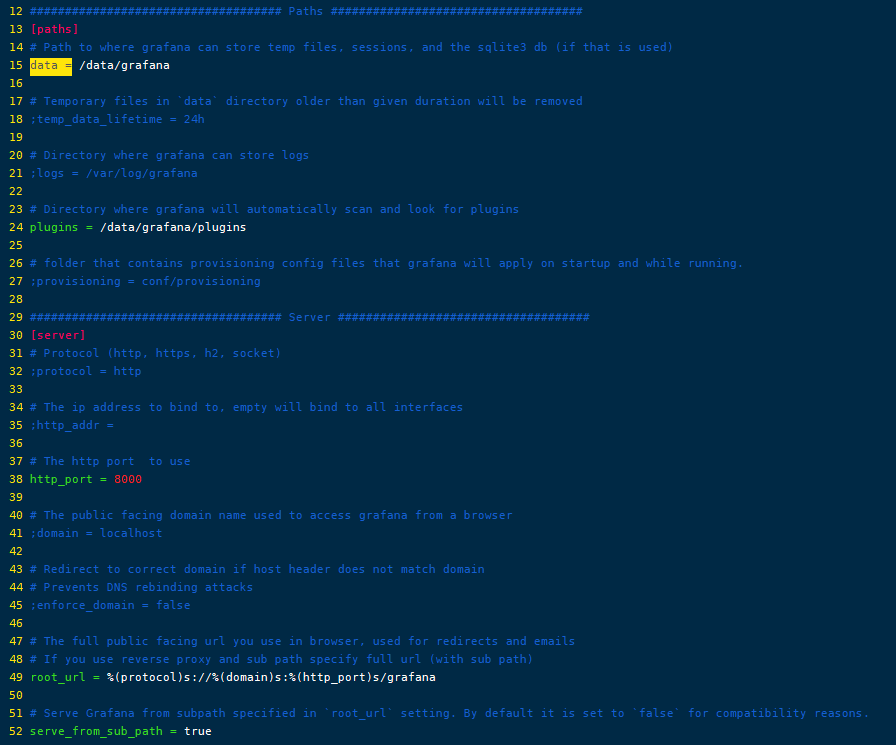The image size is (896, 745).
Task: Click the 'Temporary files in data directory' comment
Action: (x=306, y=101)
